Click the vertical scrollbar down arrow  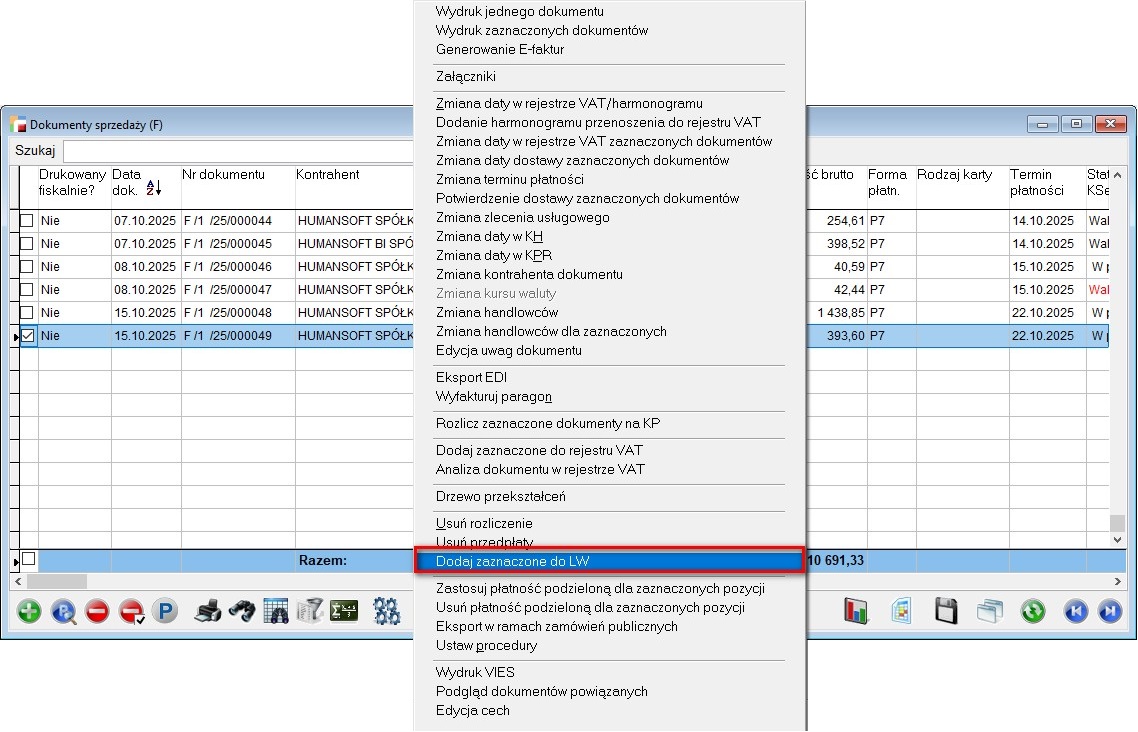point(1117,540)
